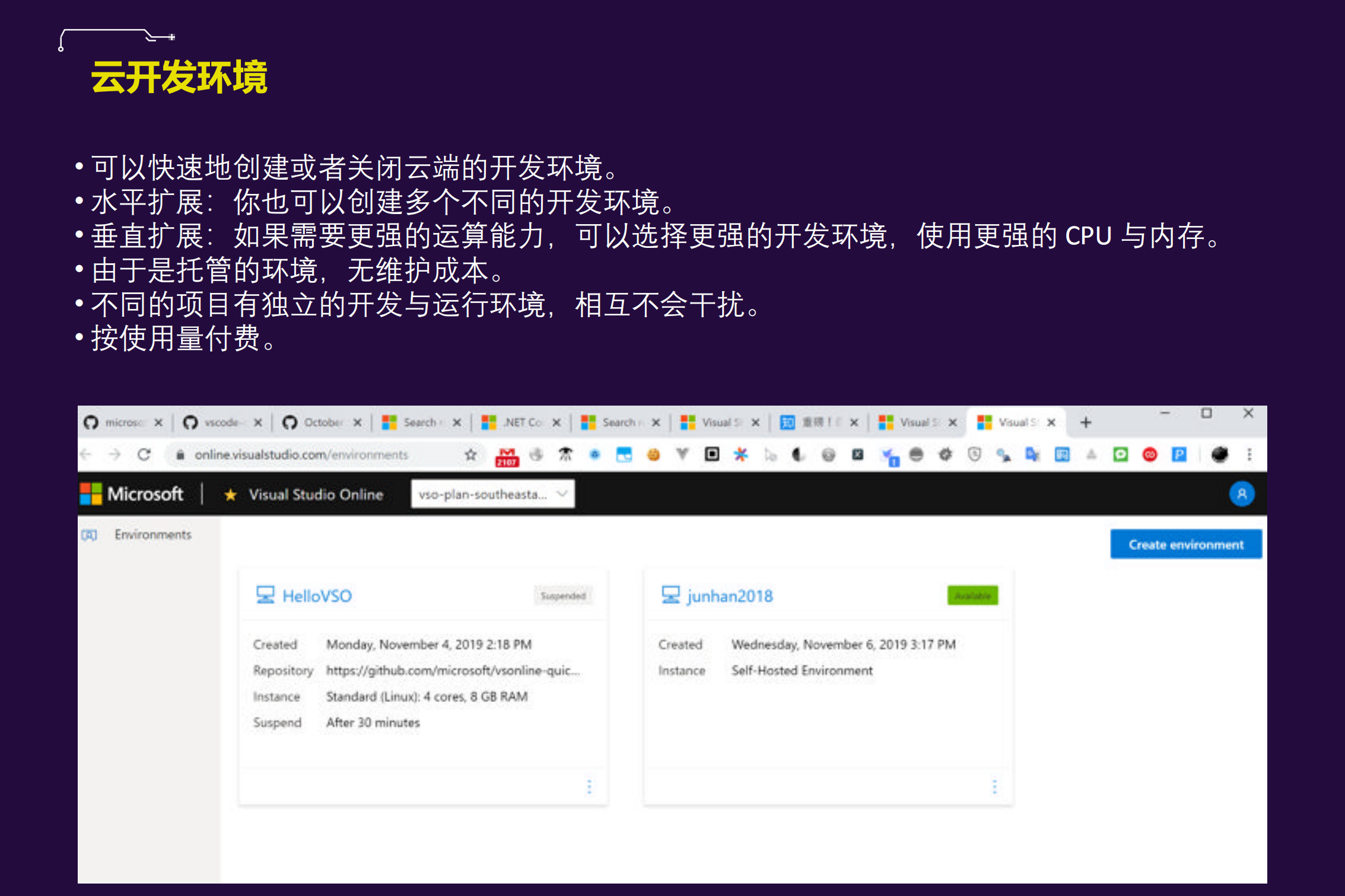Click the Create environment button
Image resolution: width=1345 pixels, height=896 pixels.
click(x=1185, y=544)
